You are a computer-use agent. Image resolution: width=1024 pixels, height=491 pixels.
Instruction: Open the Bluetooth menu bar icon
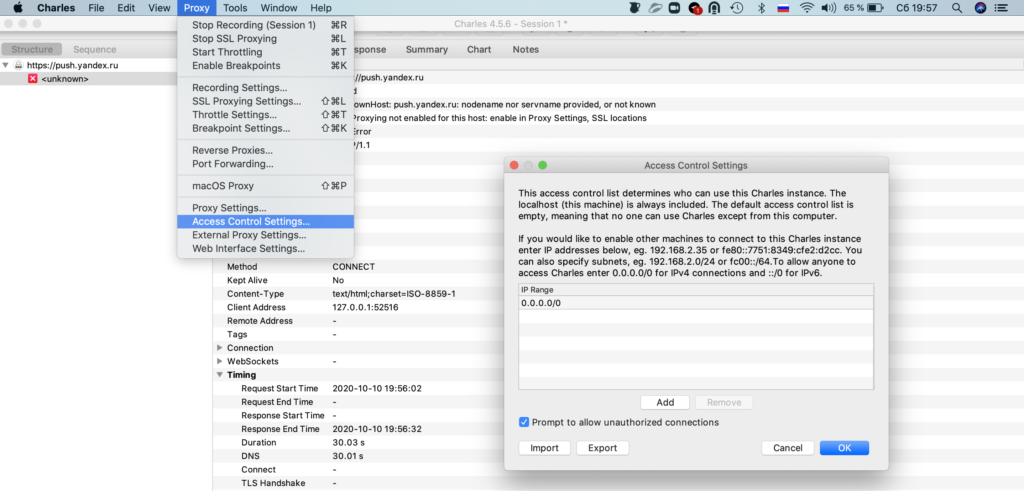pyautogui.click(x=759, y=8)
